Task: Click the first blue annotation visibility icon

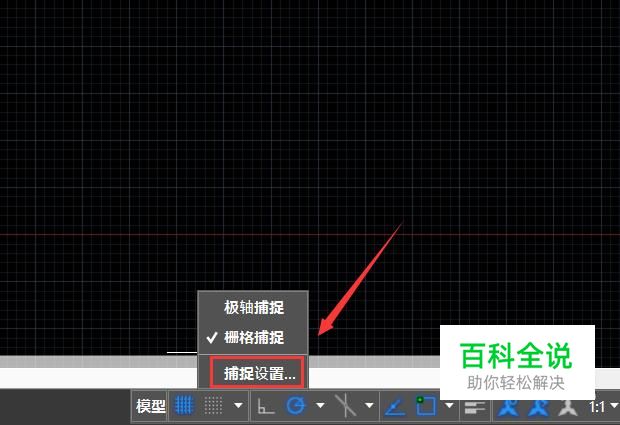Action: coord(508,407)
